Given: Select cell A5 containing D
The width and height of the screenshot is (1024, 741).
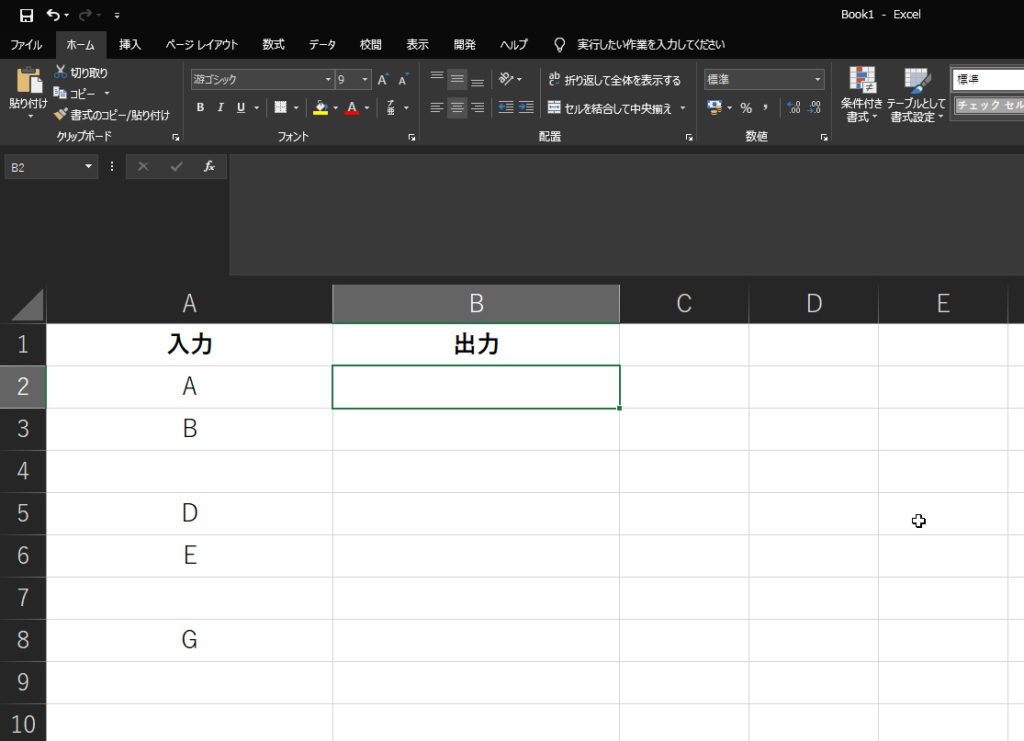Looking at the screenshot, I should (190, 513).
